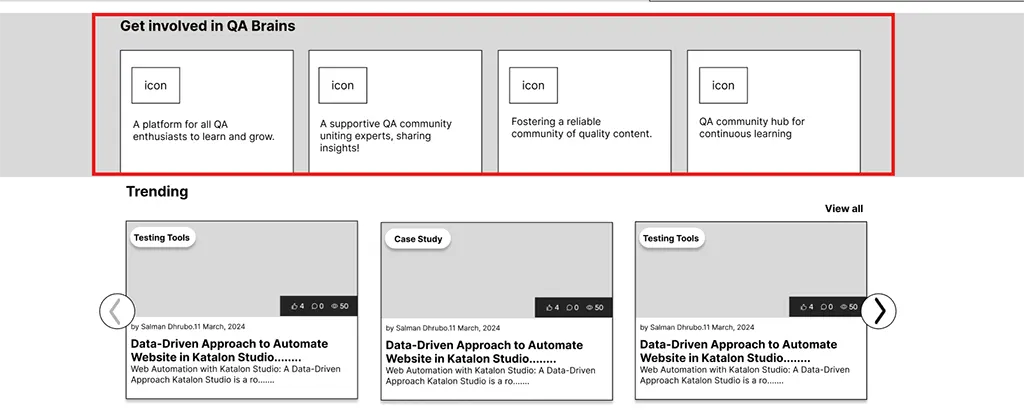Viewport: 1024px width, 410px height.
Task: Open the "View all" trending link
Action: pos(843,209)
